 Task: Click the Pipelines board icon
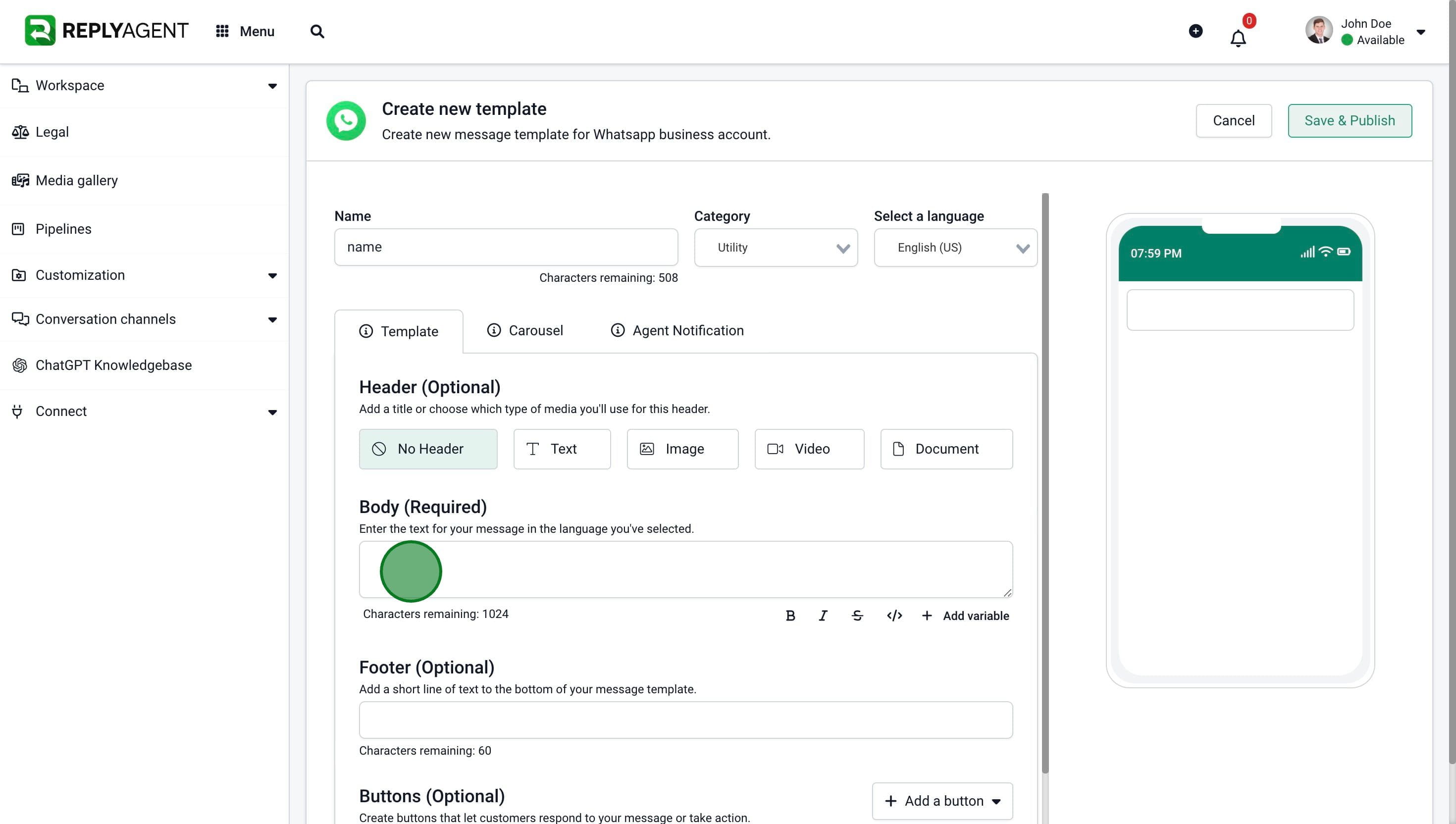pos(18,229)
